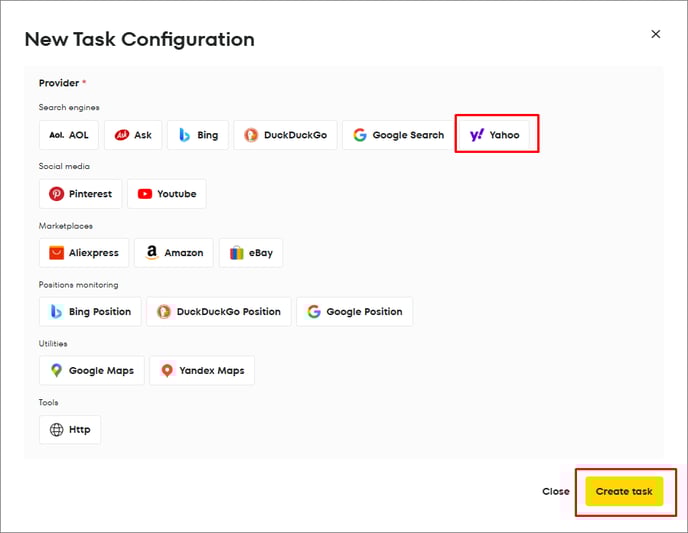Select the Google Maps utility
Screen dimensions: 688x533
point(92,371)
